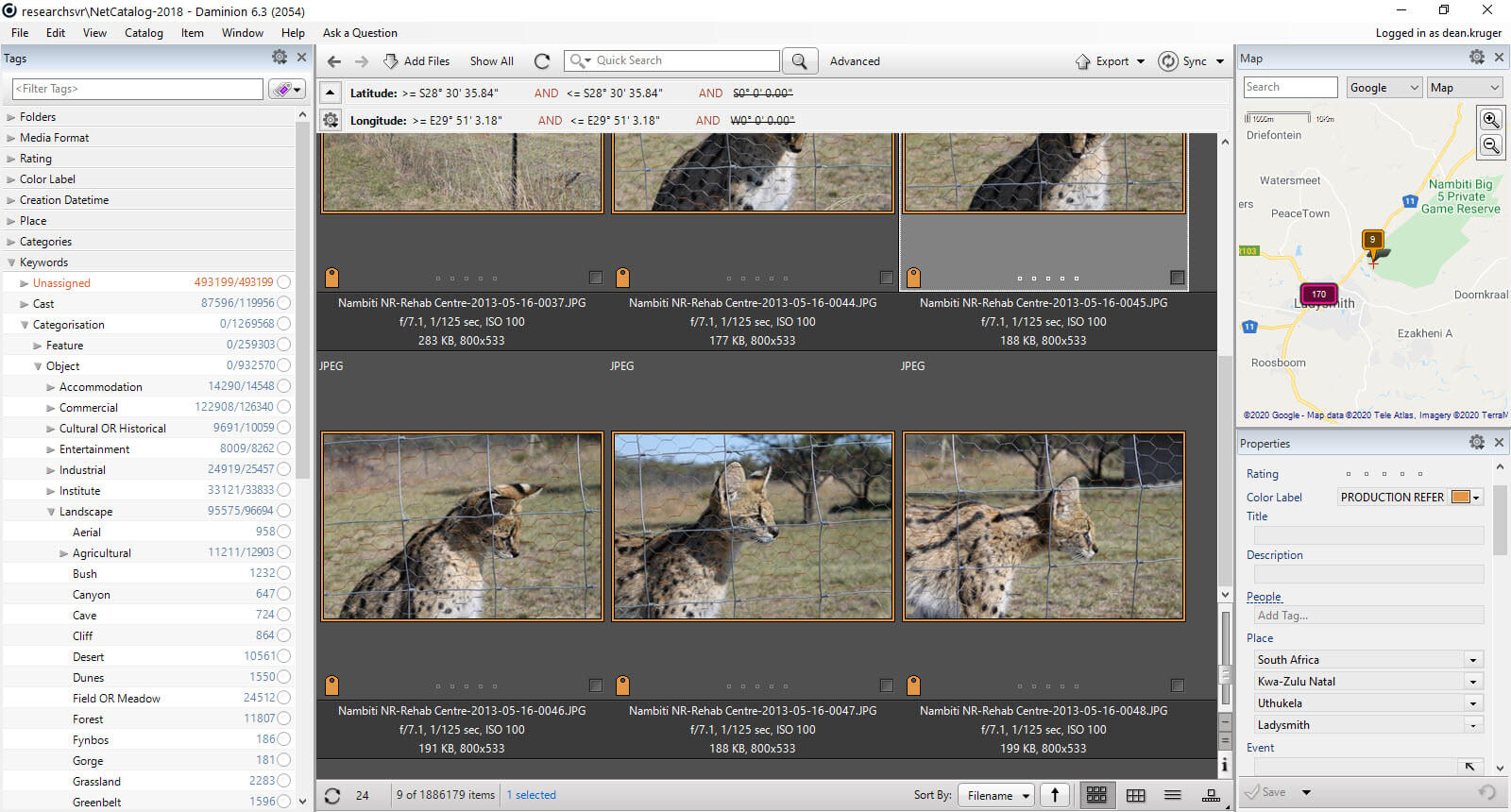The width and height of the screenshot is (1511, 812).
Task: Click the orange Color Label swatch
Action: [x=1460, y=498]
